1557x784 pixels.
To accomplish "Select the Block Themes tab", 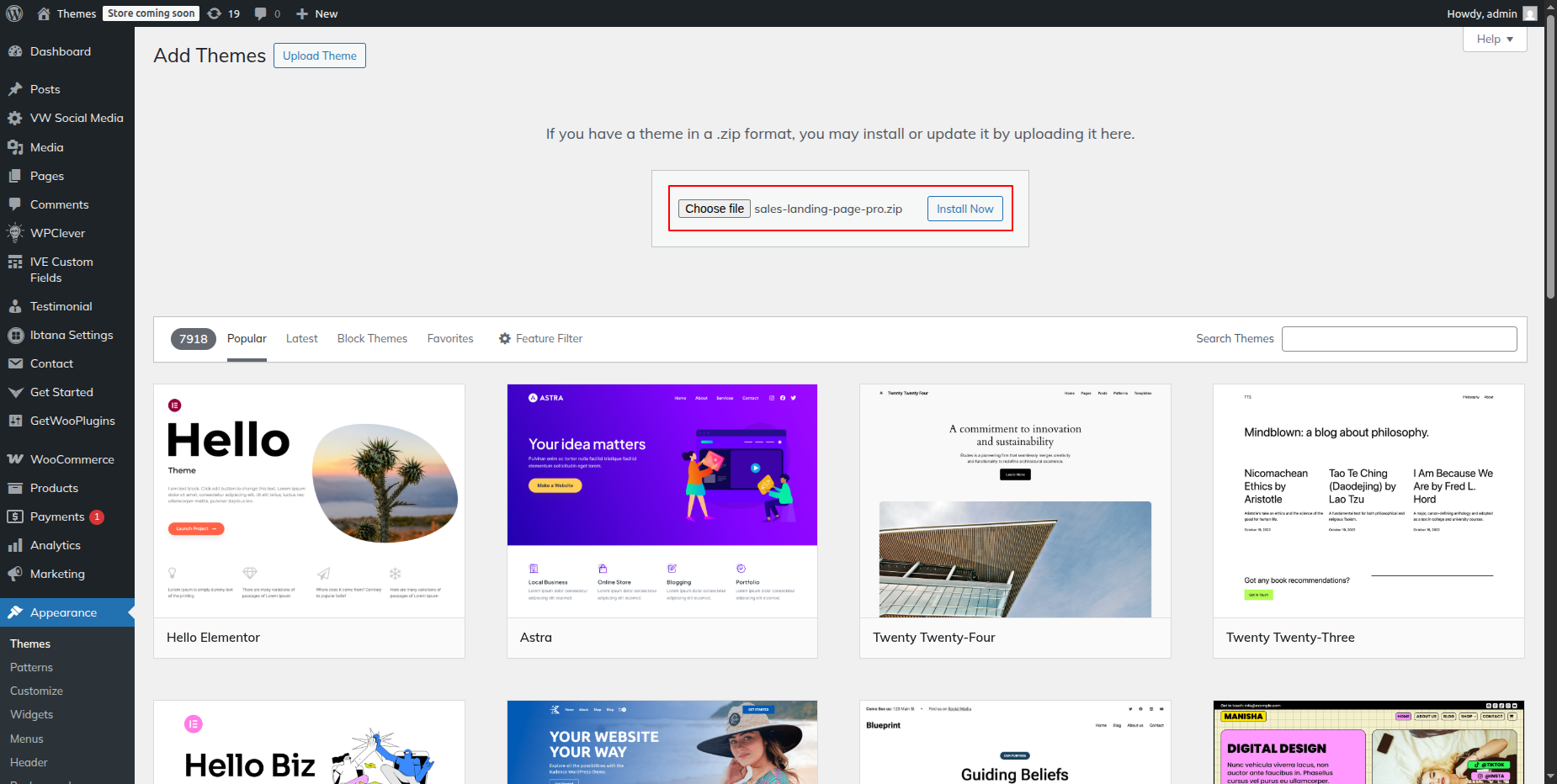I will [x=372, y=338].
